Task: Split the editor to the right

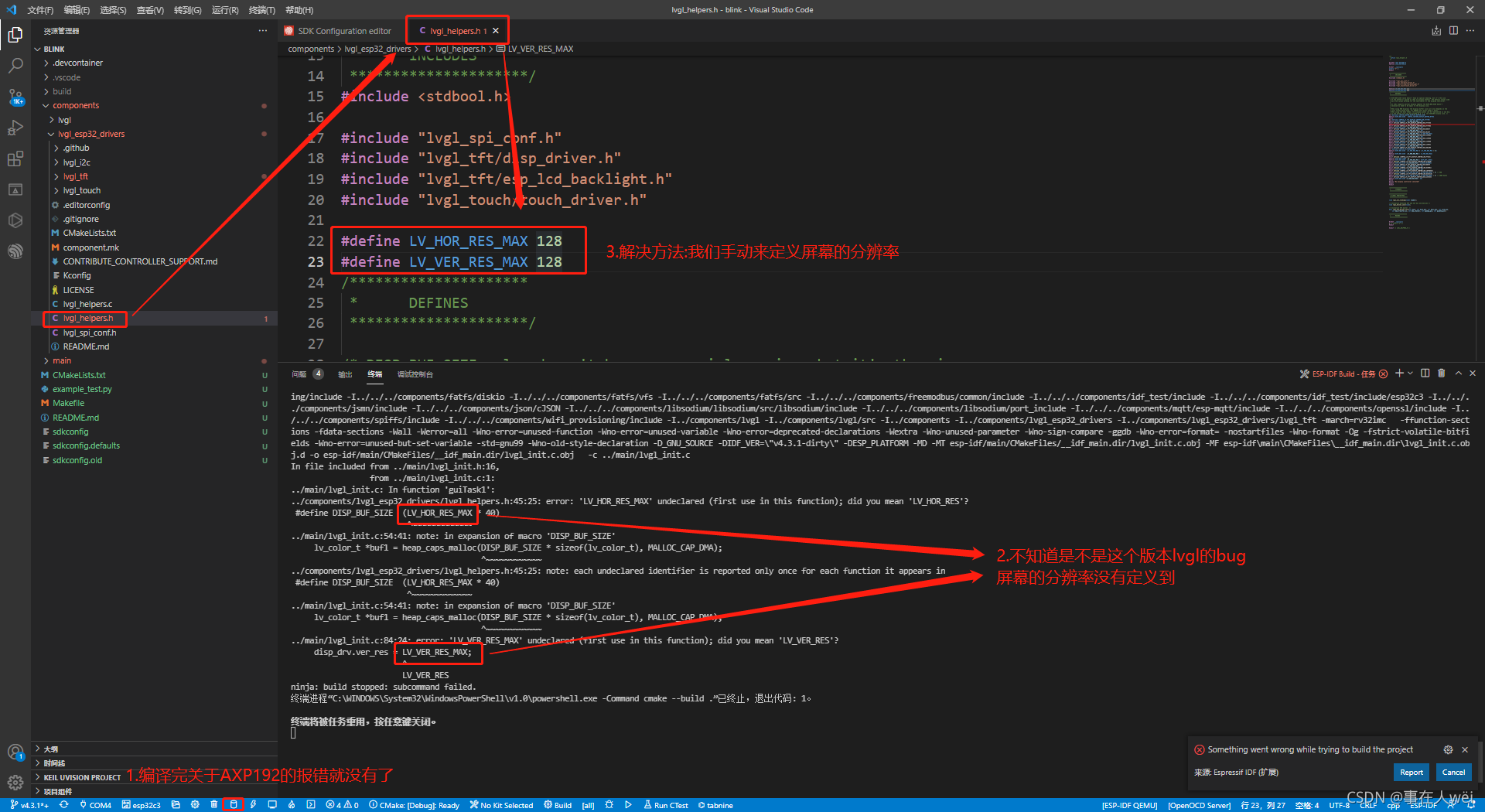Action: [1453, 31]
